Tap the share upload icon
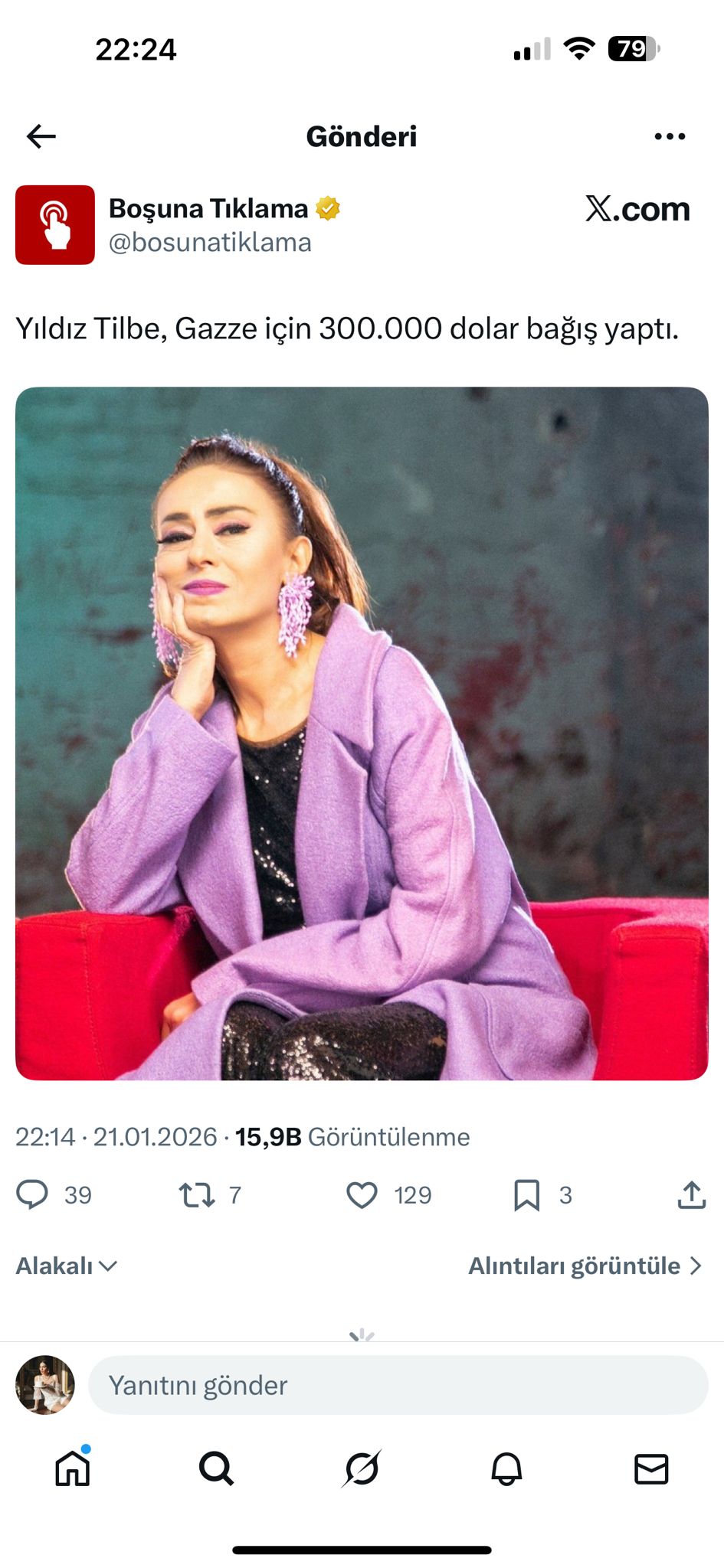 click(x=691, y=1194)
